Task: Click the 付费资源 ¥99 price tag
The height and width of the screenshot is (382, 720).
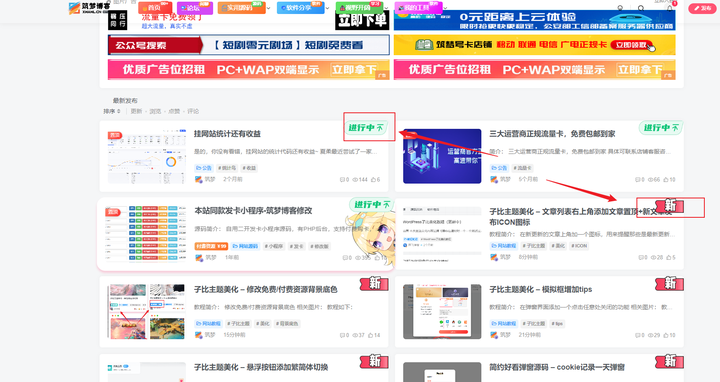Action: pos(211,246)
